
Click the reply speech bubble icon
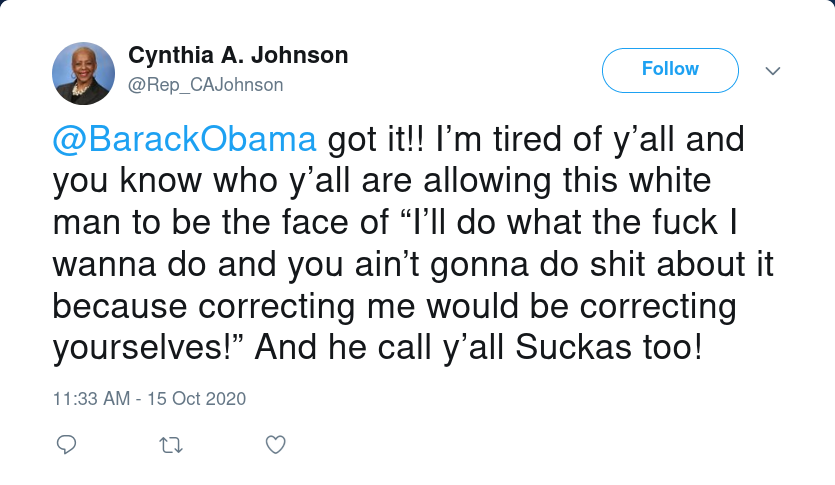coord(66,443)
